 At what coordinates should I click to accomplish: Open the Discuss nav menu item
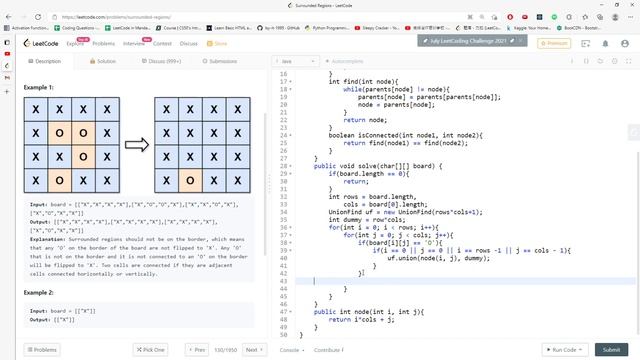click(x=189, y=43)
